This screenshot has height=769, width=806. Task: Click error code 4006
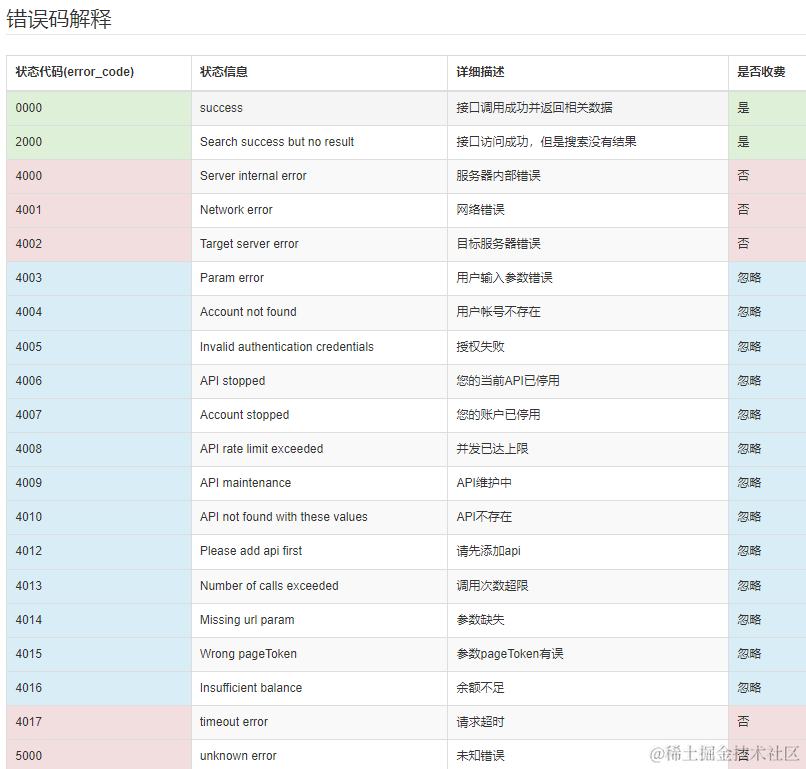click(x=29, y=380)
